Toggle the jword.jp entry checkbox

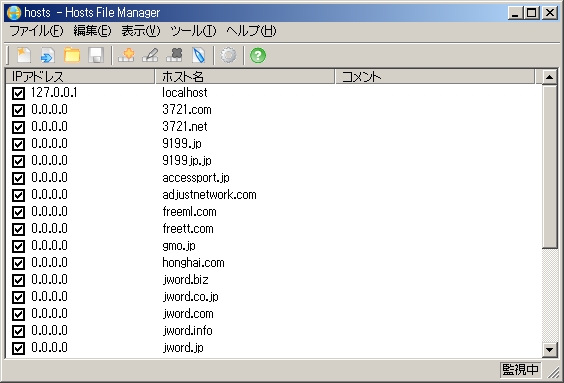[18, 348]
